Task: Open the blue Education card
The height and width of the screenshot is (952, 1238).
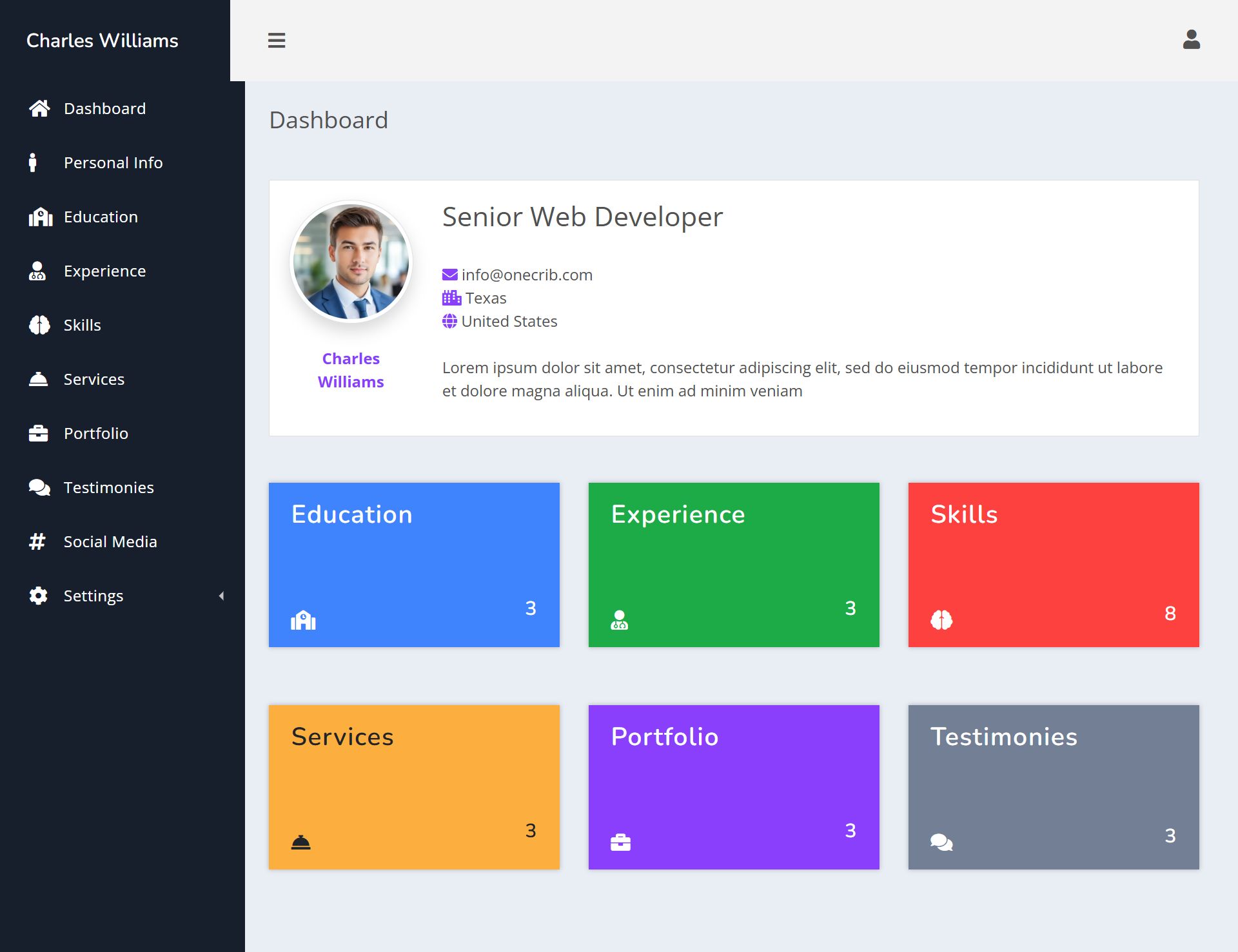Action: (x=414, y=565)
